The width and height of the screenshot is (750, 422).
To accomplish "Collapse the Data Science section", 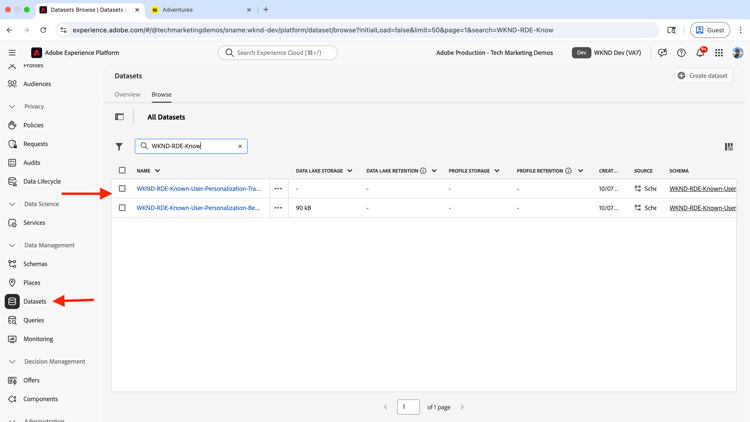I will click(x=12, y=204).
